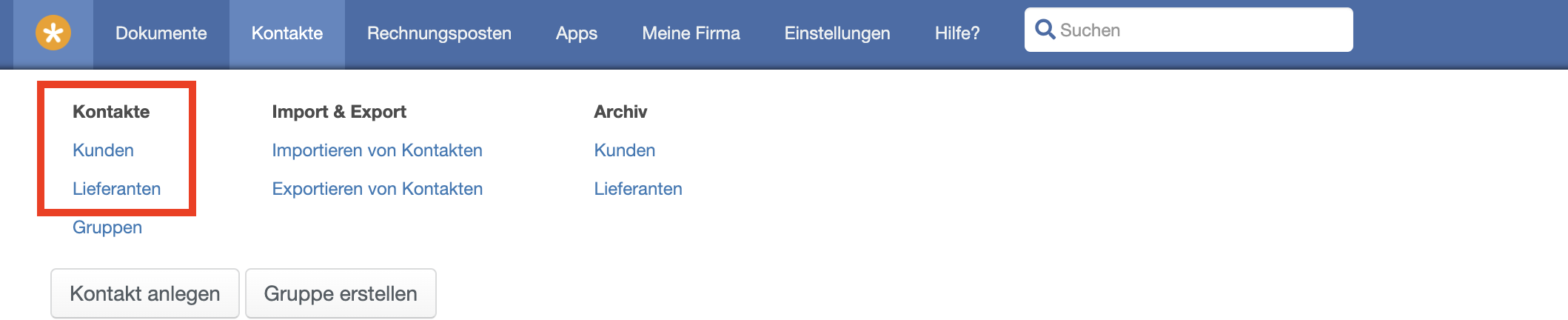Screen dimensions: 1568x320
Task: Open Lieferanten under the Kontakte heading
Action: pos(116,189)
